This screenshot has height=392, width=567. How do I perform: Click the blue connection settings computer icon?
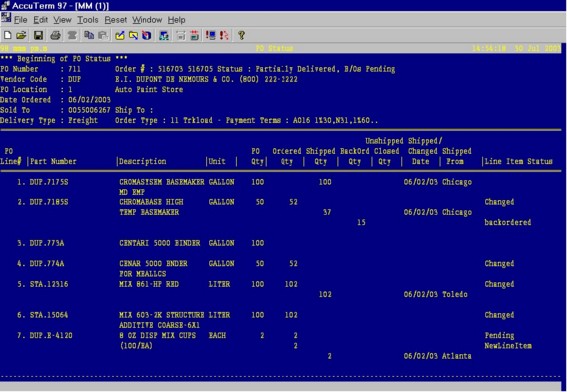click(x=164, y=35)
